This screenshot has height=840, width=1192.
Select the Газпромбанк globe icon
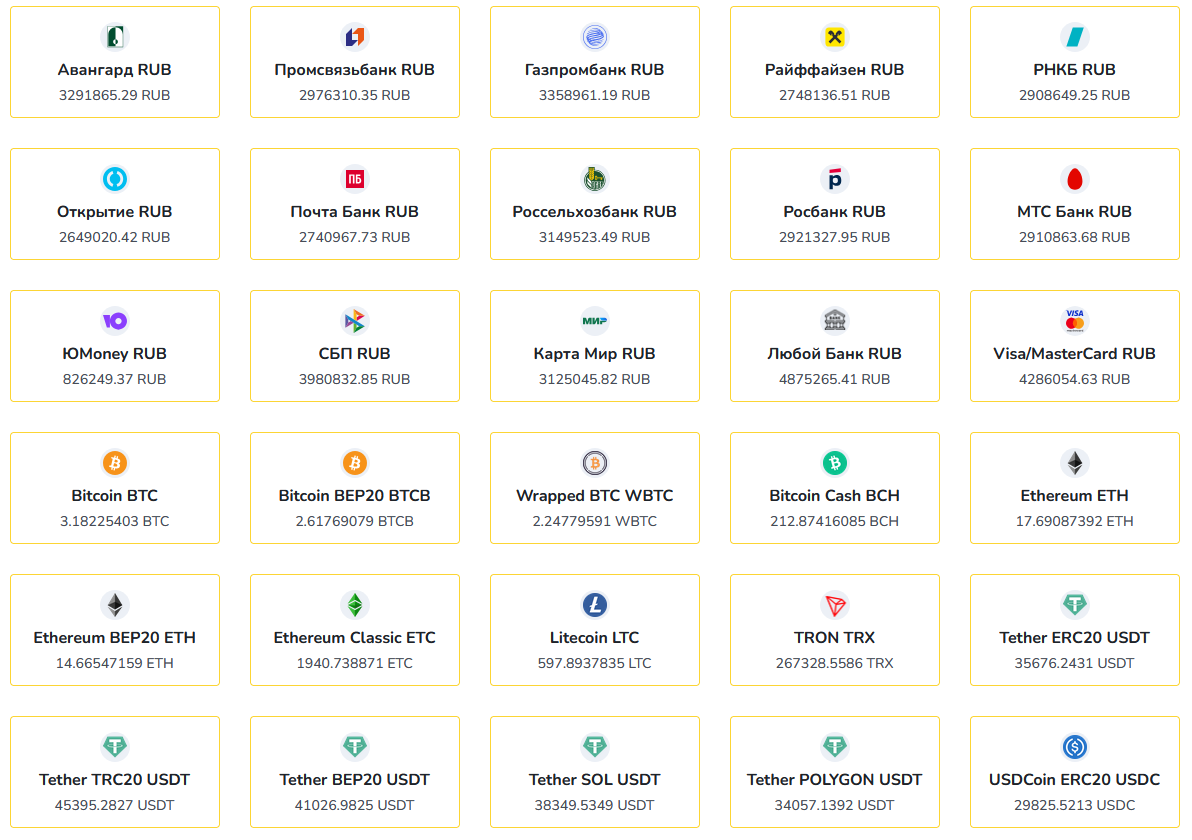(x=594, y=36)
